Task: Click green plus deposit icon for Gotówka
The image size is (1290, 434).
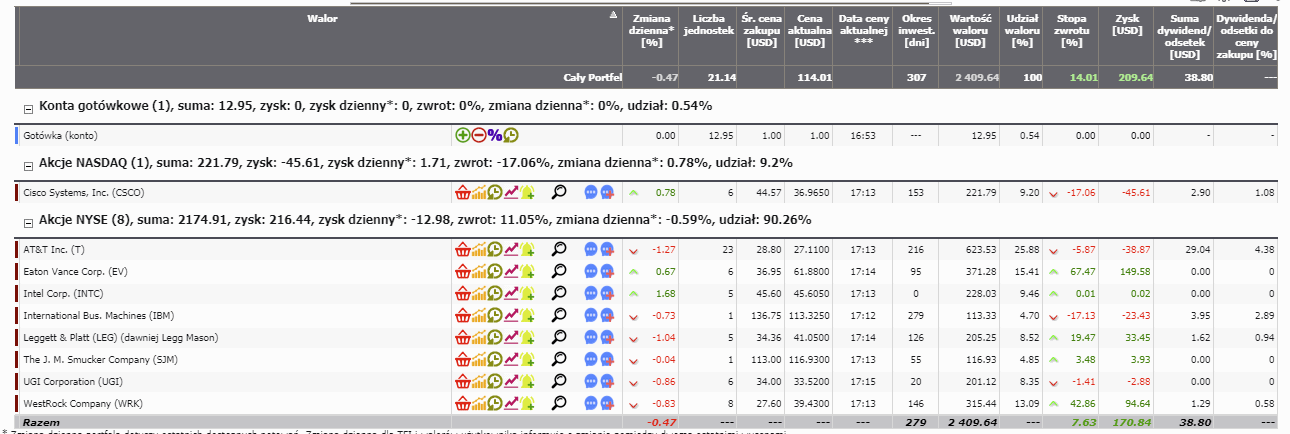Action: pyautogui.click(x=463, y=135)
